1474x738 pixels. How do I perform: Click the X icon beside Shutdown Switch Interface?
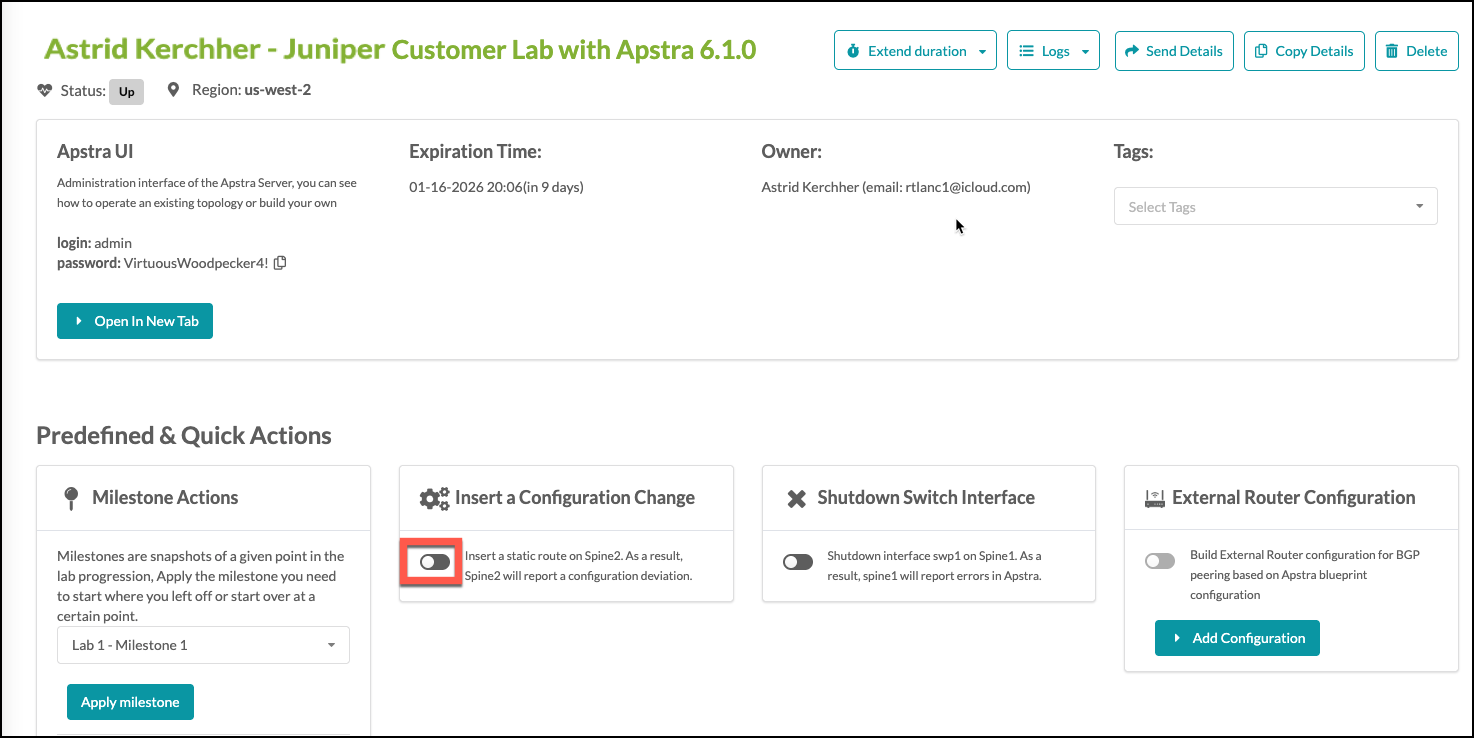click(x=797, y=497)
